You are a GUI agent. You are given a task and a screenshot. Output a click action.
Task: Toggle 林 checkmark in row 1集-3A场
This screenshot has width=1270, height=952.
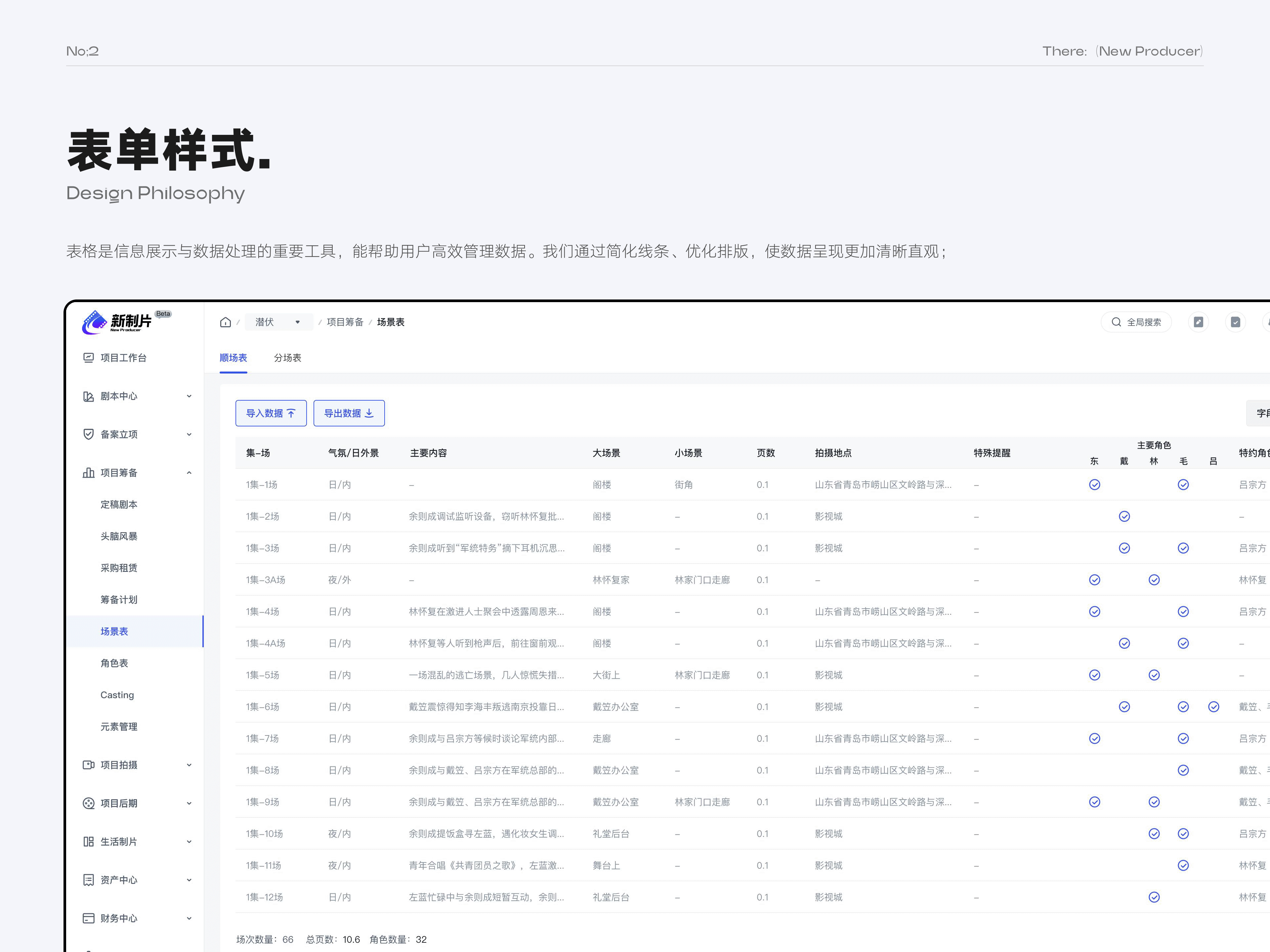(x=1154, y=580)
